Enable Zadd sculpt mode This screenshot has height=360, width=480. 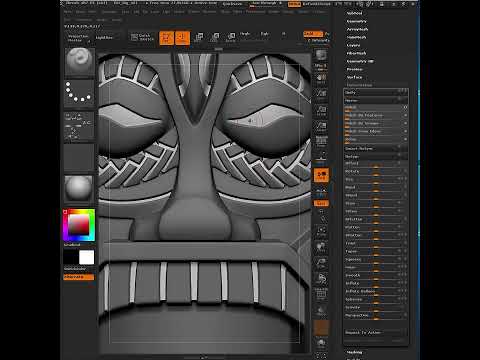(313, 34)
